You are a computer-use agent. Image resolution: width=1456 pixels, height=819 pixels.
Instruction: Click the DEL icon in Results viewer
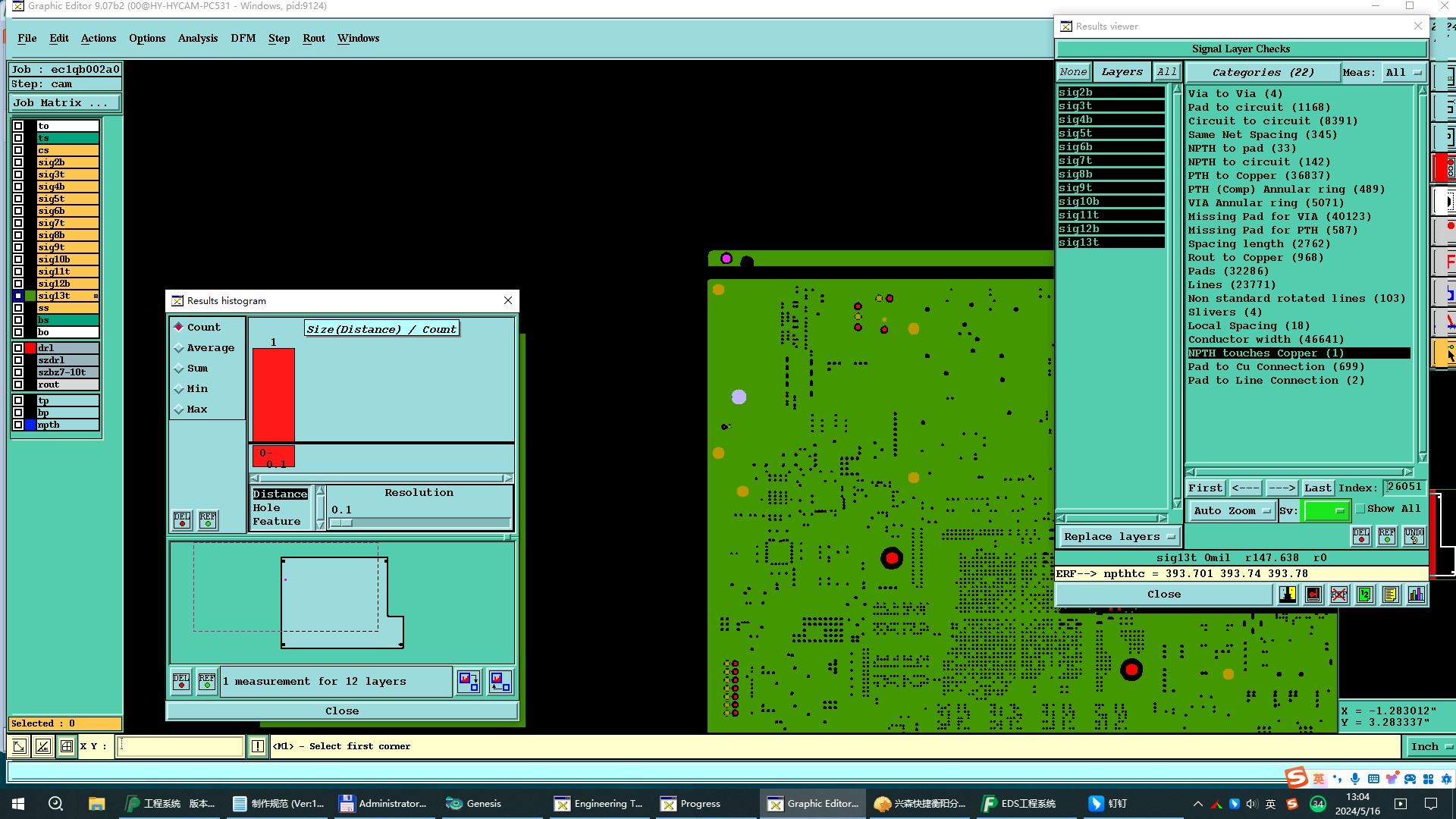[1361, 536]
